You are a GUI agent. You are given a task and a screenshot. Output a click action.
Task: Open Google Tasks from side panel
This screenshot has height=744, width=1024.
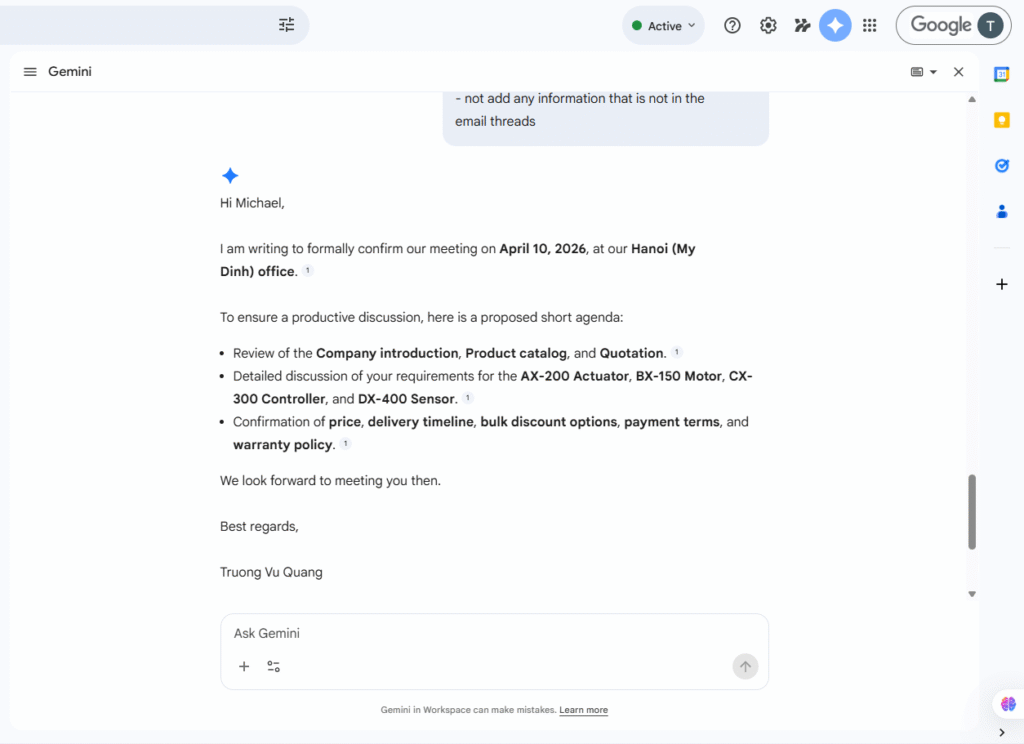tap(1001, 166)
